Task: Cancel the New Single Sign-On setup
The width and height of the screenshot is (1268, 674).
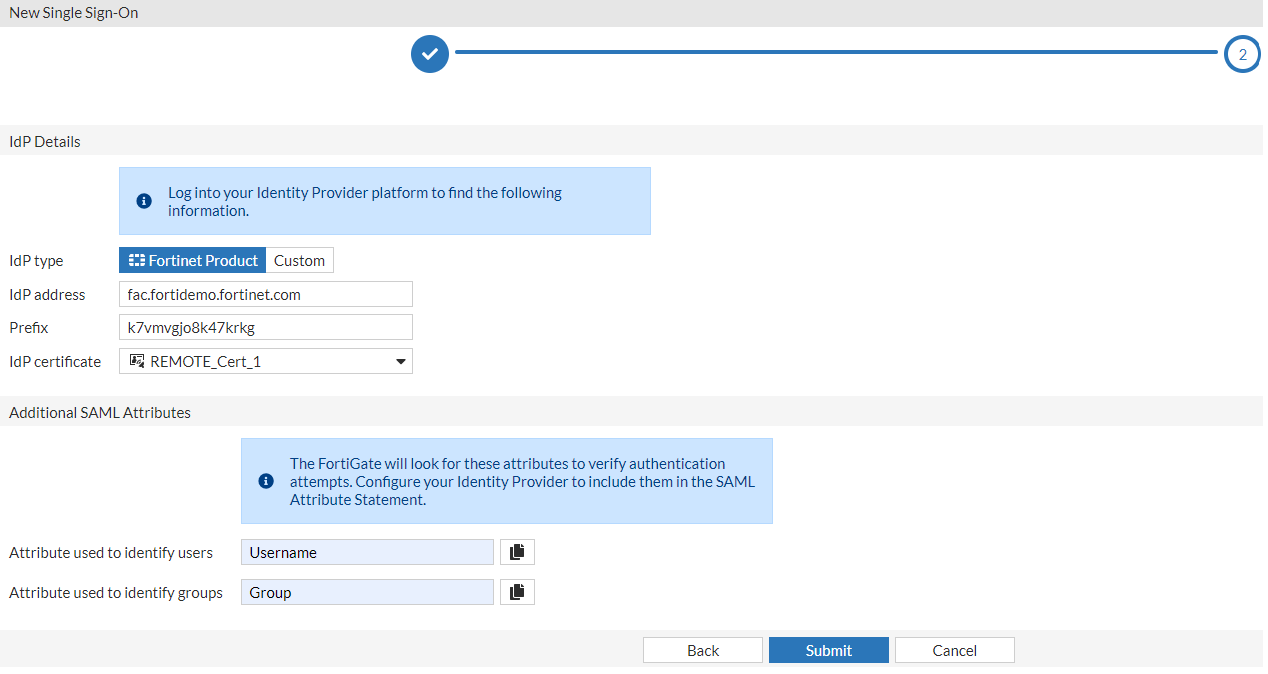Action: click(x=954, y=649)
